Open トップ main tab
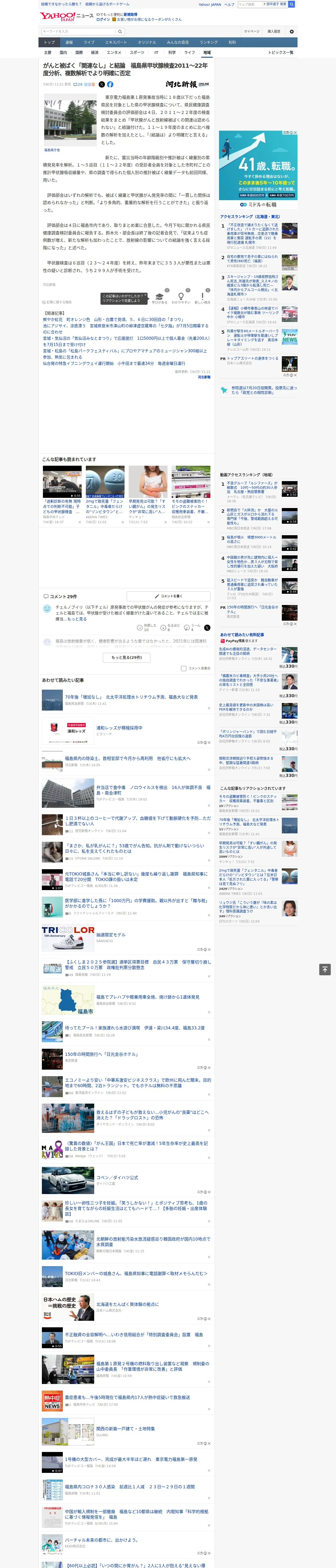 click(49, 43)
